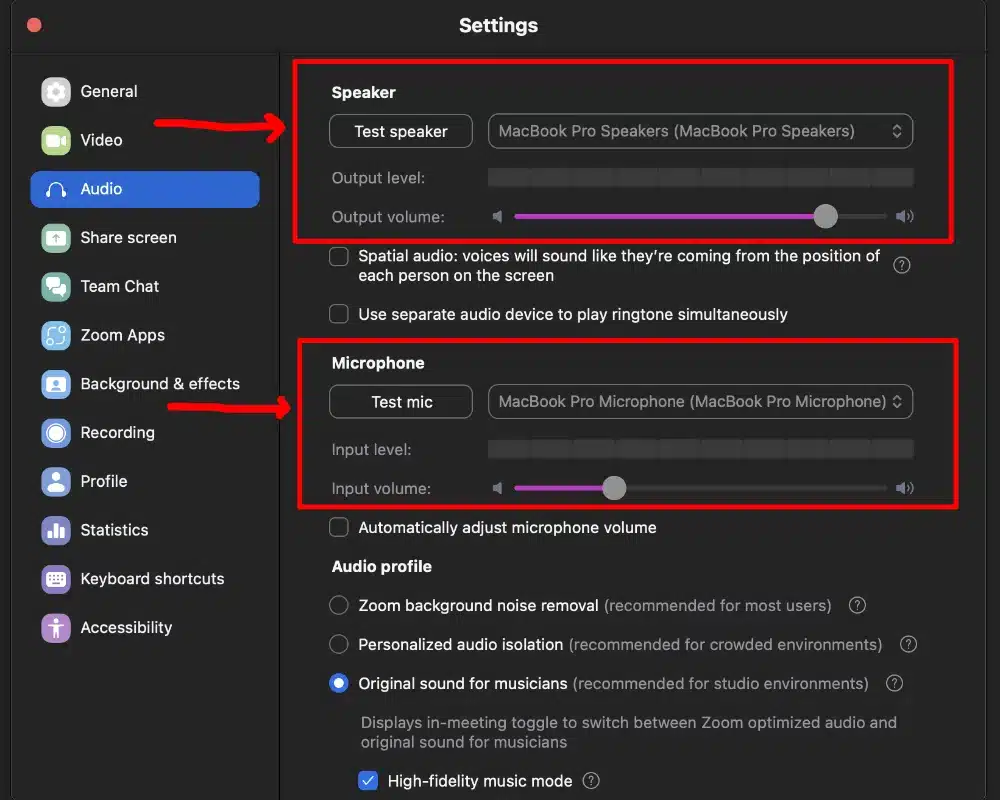The image size is (1000, 800).
Task: Enable Spatial audio checkbox
Action: coord(339,256)
